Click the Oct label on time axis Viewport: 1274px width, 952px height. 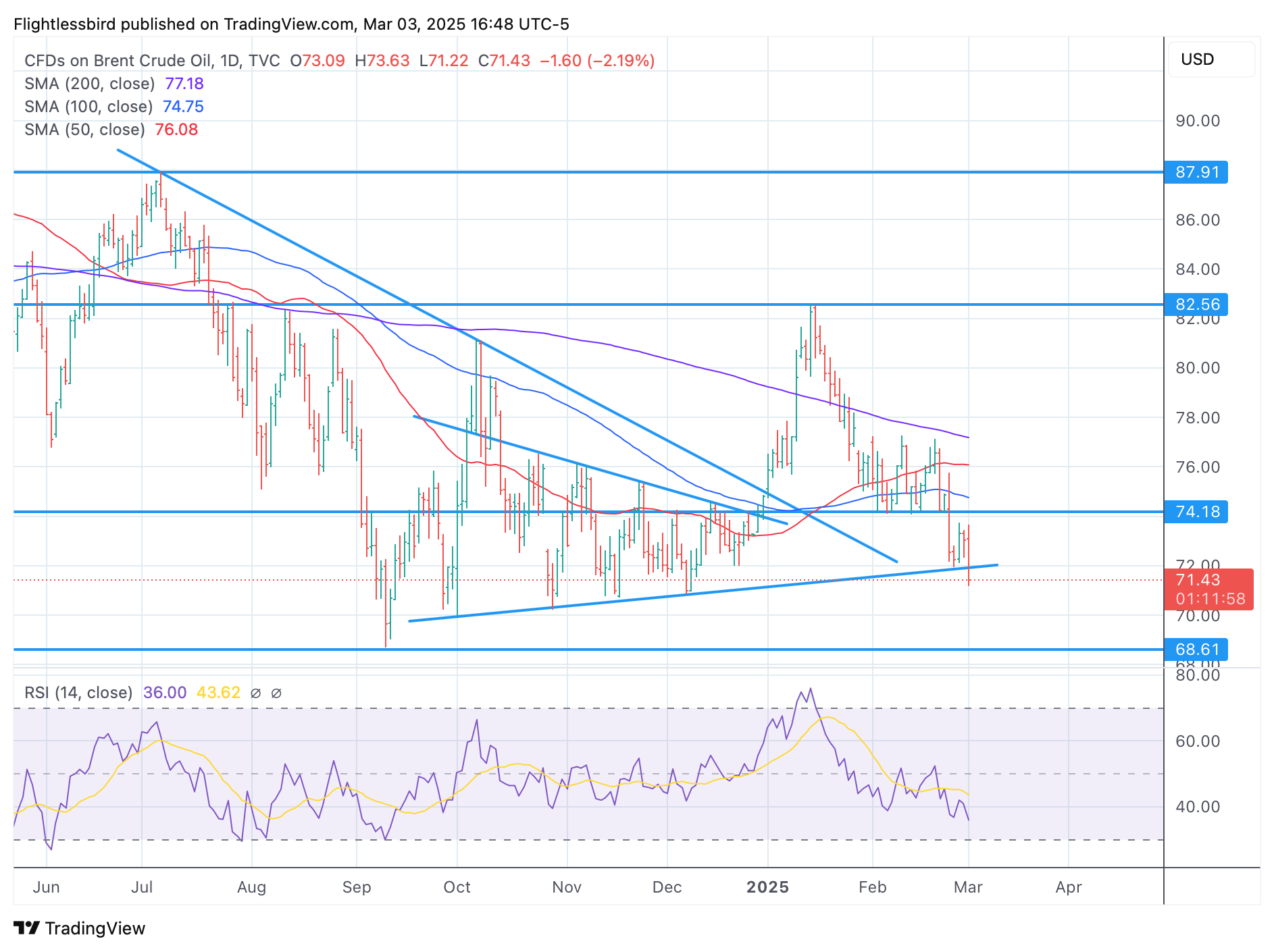(457, 887)
